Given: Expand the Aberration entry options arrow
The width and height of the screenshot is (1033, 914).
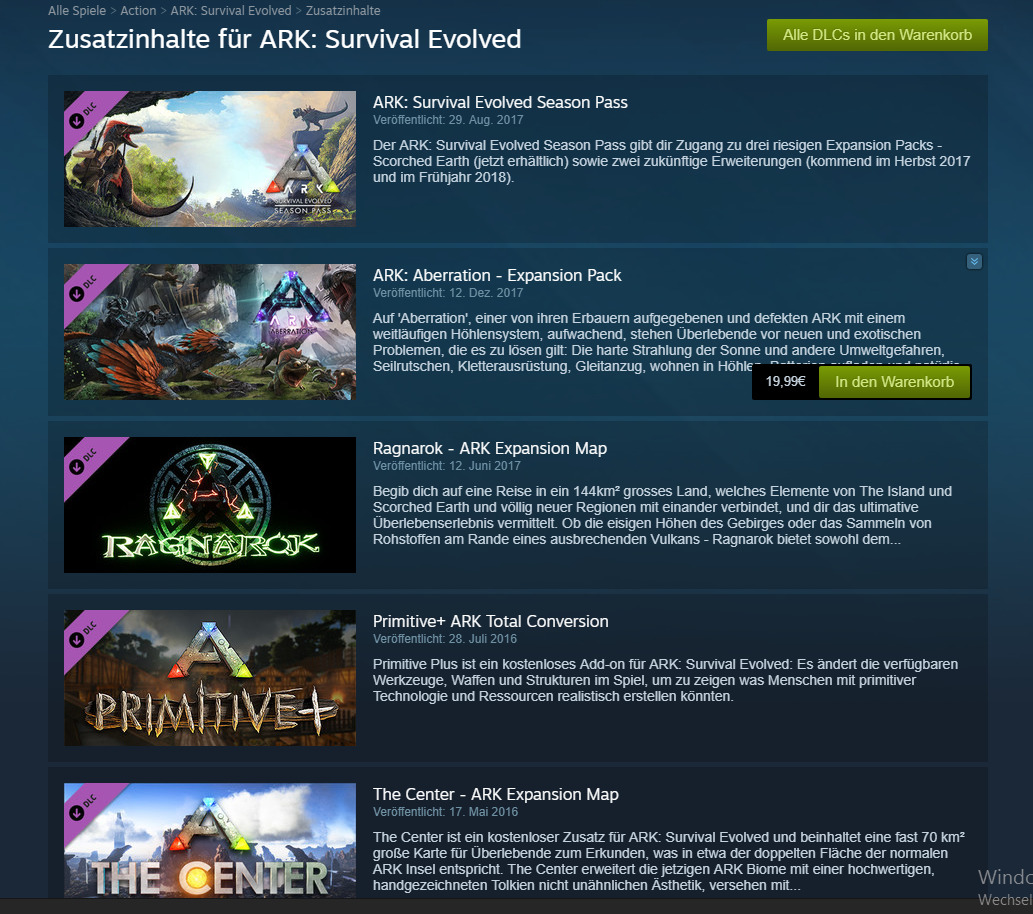Looking at the screenshot, I should [x=974, y=262].
